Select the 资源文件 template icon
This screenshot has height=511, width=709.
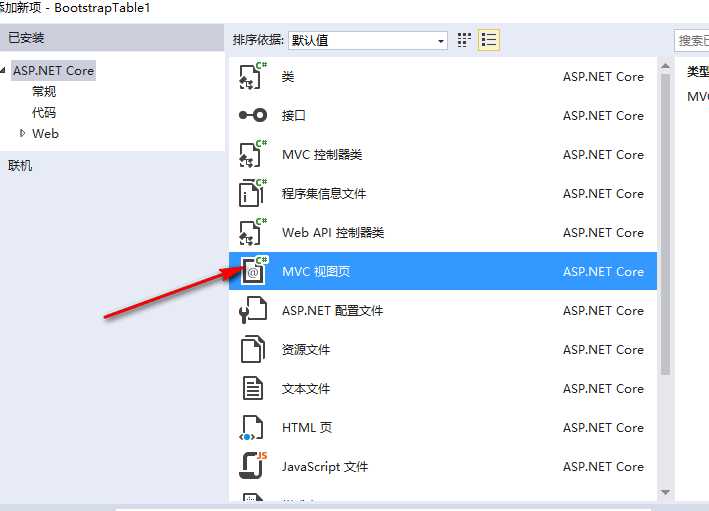pos(253,349)
